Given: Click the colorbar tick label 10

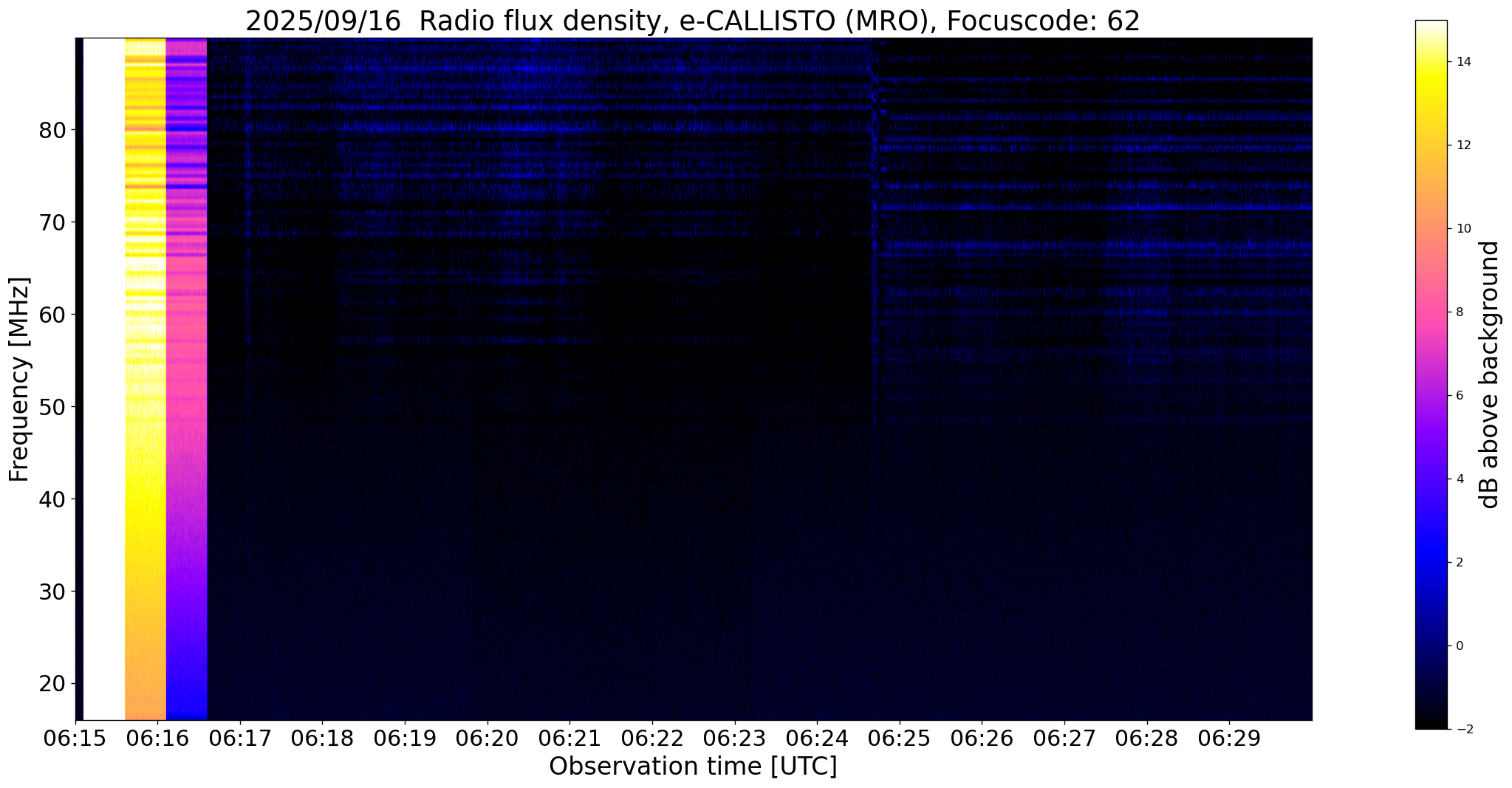Looking at the screenshot, I should tap(1463, 229).
